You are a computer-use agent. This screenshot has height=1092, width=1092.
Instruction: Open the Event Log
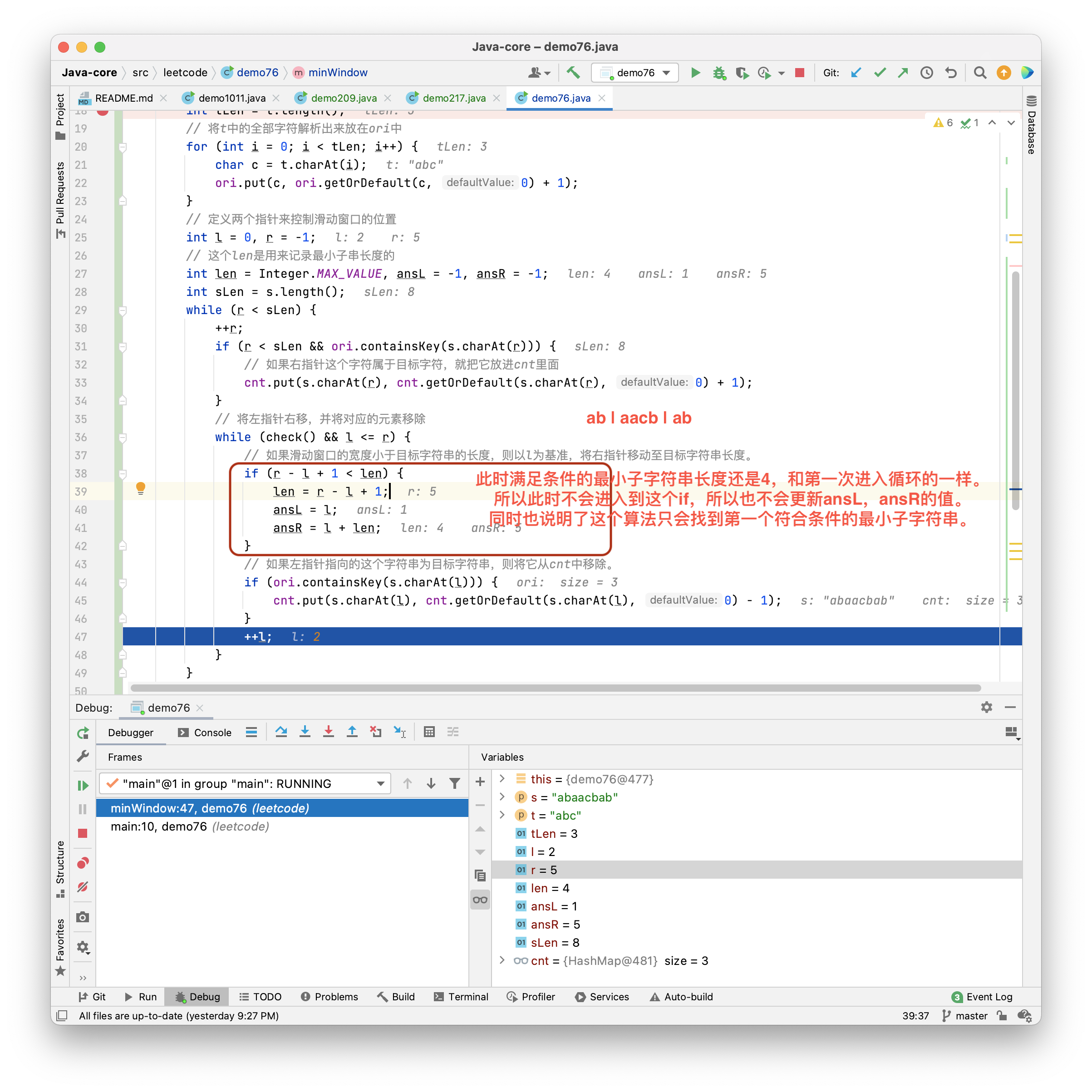tap(982, 997)
